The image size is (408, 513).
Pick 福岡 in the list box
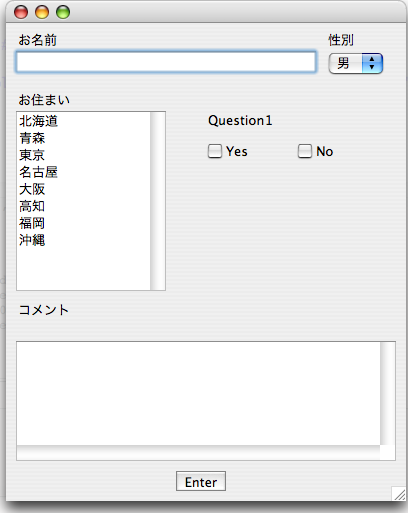(83, 223)
